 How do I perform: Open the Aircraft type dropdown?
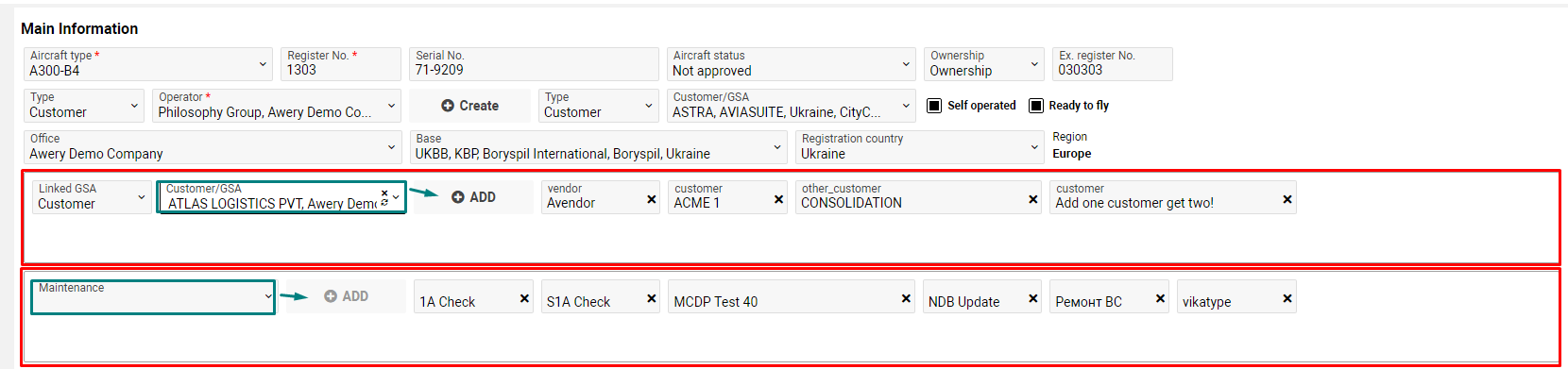(x=147, y=64)
